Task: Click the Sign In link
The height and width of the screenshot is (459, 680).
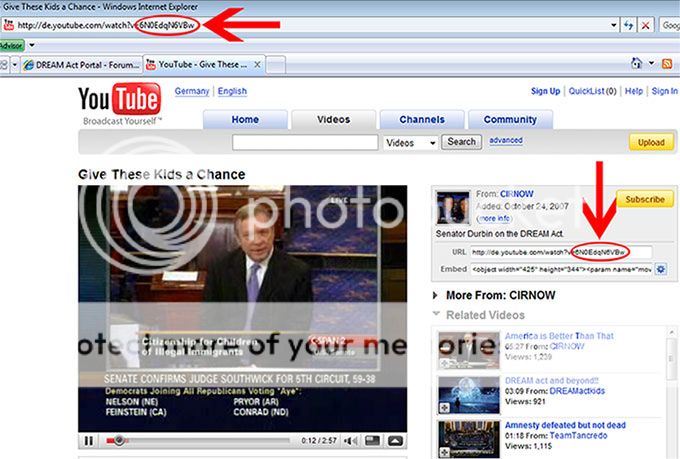Action: coord(664,91)
